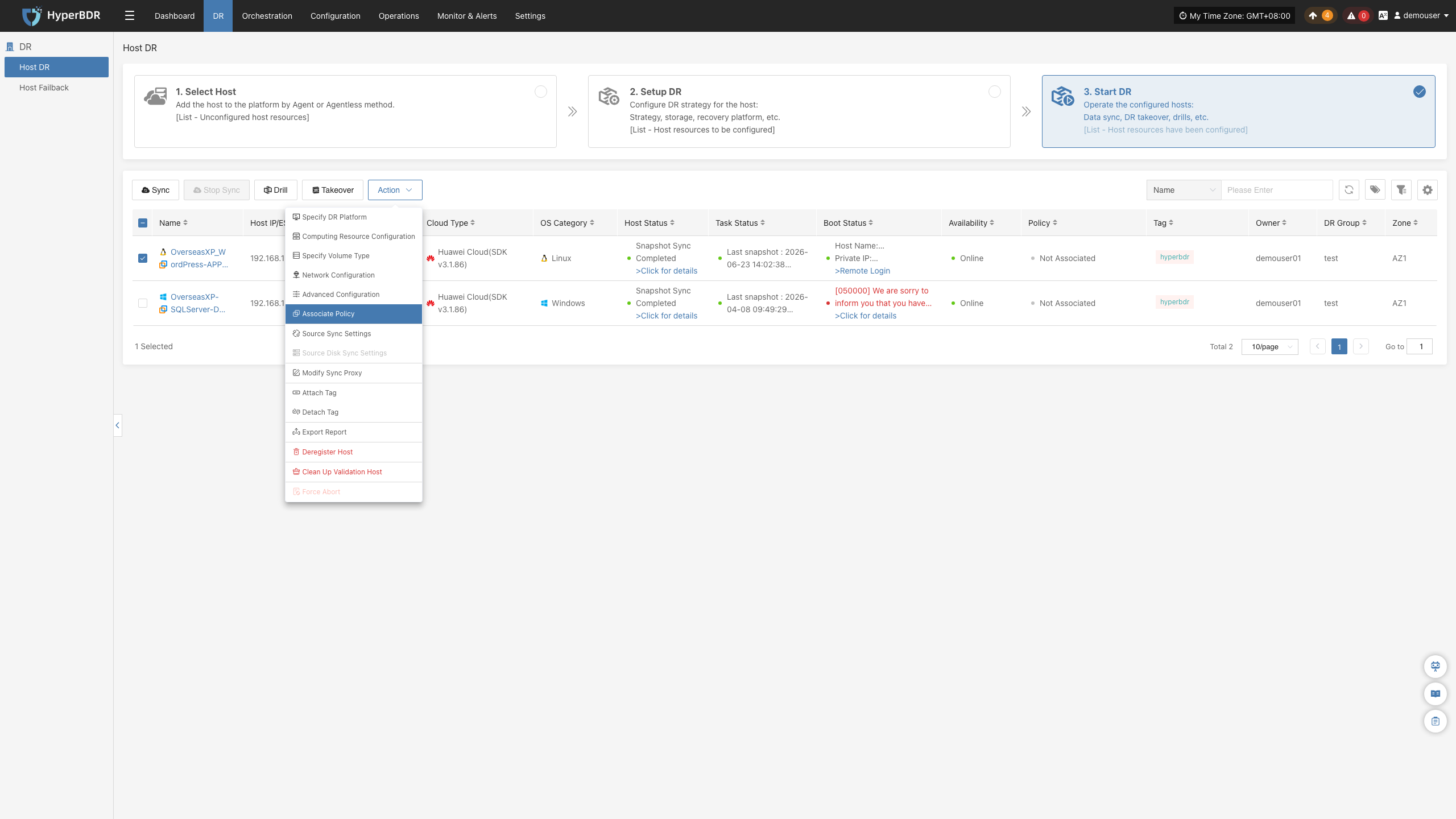
Task: Focus the Please Enter search field
Action: tap(1277, 190)
